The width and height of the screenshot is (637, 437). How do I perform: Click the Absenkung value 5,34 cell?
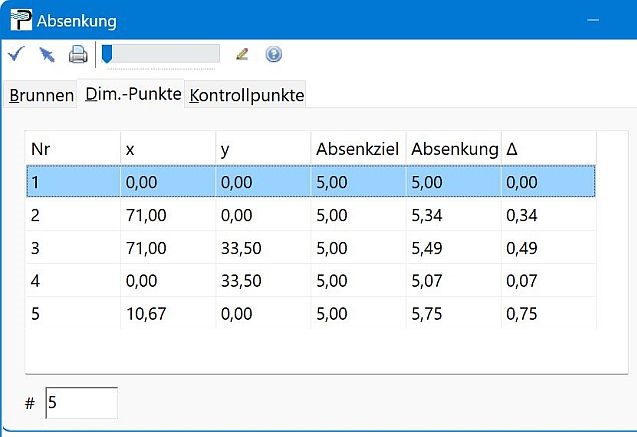(453, 215)
